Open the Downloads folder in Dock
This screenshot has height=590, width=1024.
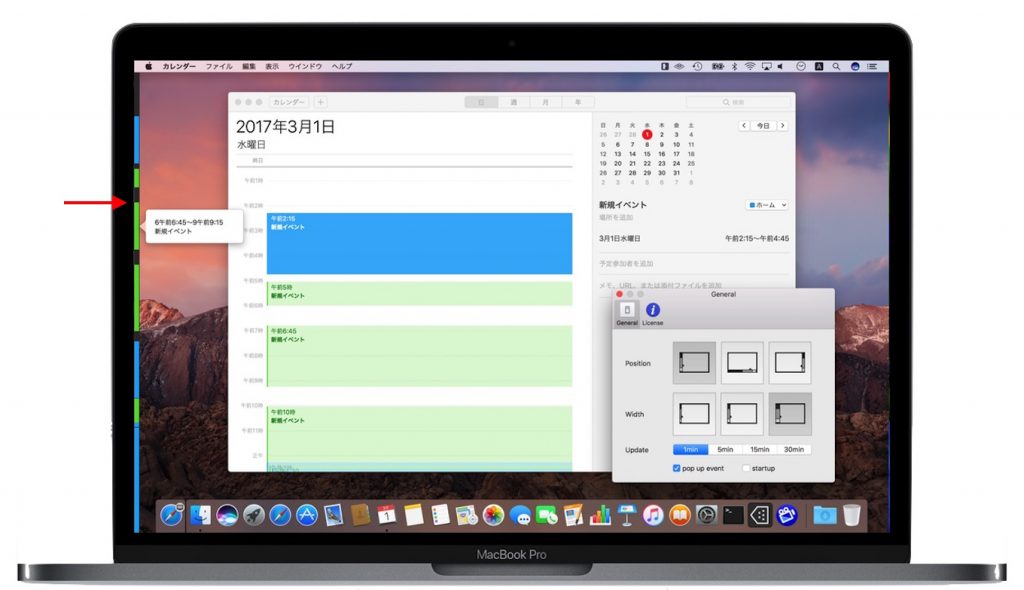click(825, 516)
